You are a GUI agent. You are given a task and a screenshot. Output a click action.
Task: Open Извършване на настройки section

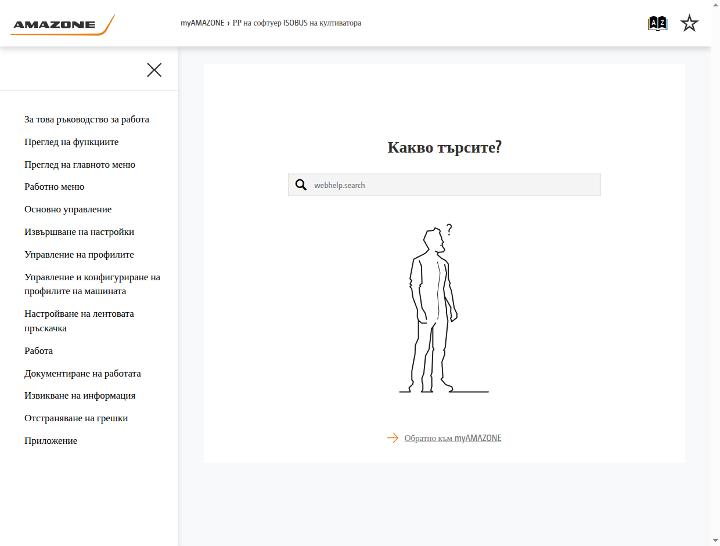click(x=79, y=232)
